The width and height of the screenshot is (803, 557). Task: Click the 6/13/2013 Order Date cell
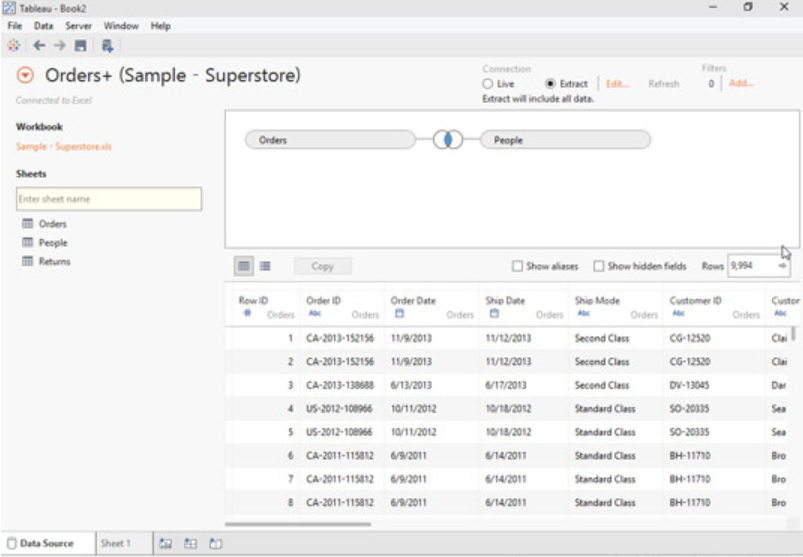coord(411,385)
